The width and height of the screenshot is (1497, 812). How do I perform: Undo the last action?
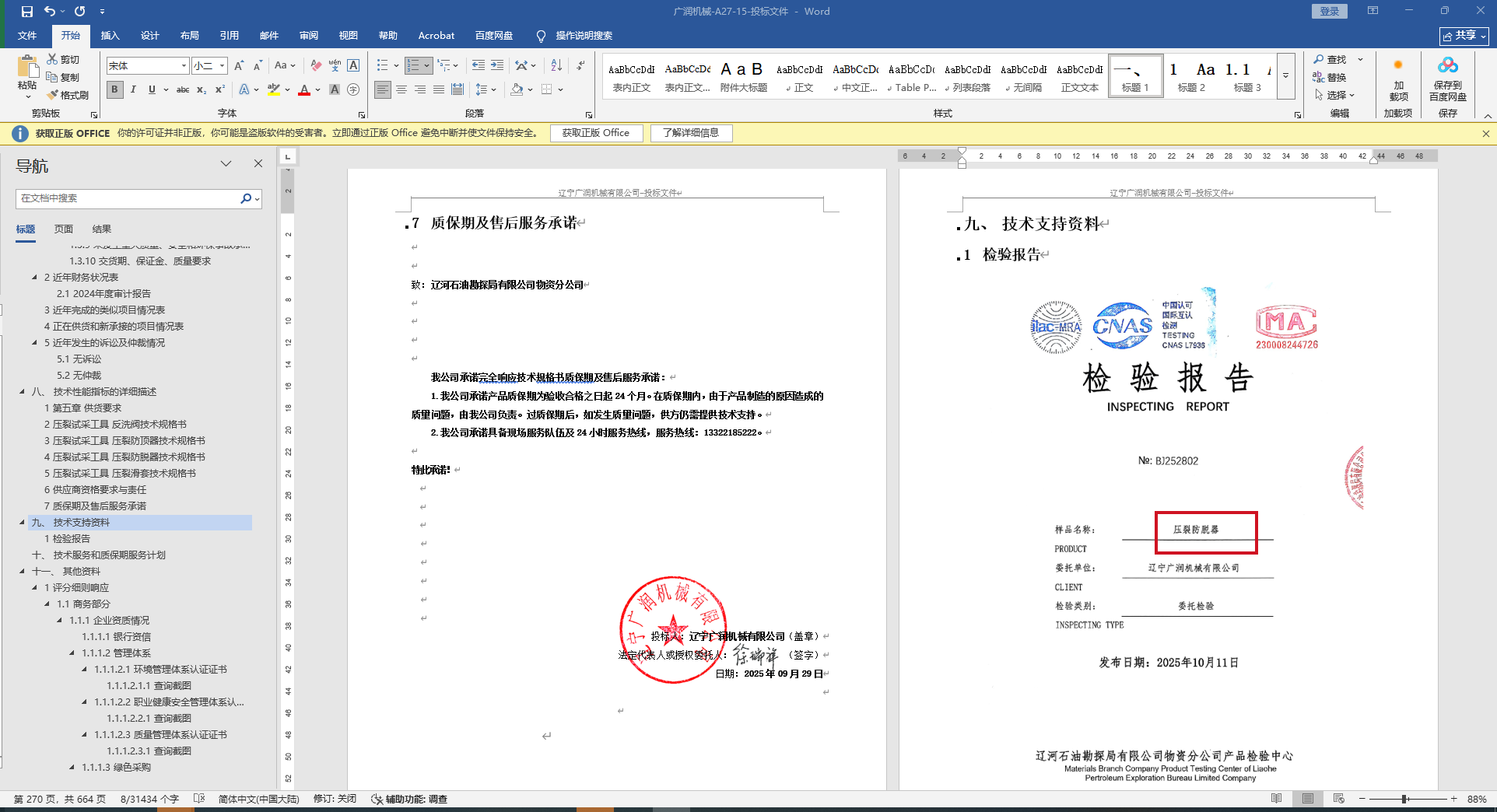pos(50,12)
